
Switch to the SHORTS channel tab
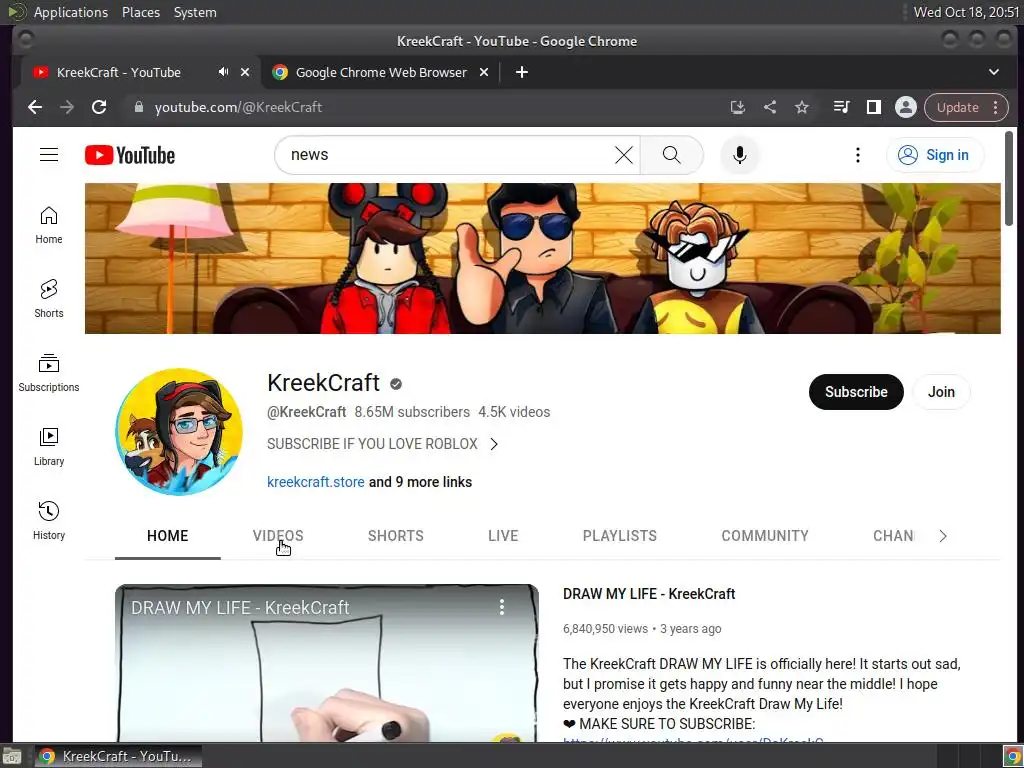coord(396,536)
